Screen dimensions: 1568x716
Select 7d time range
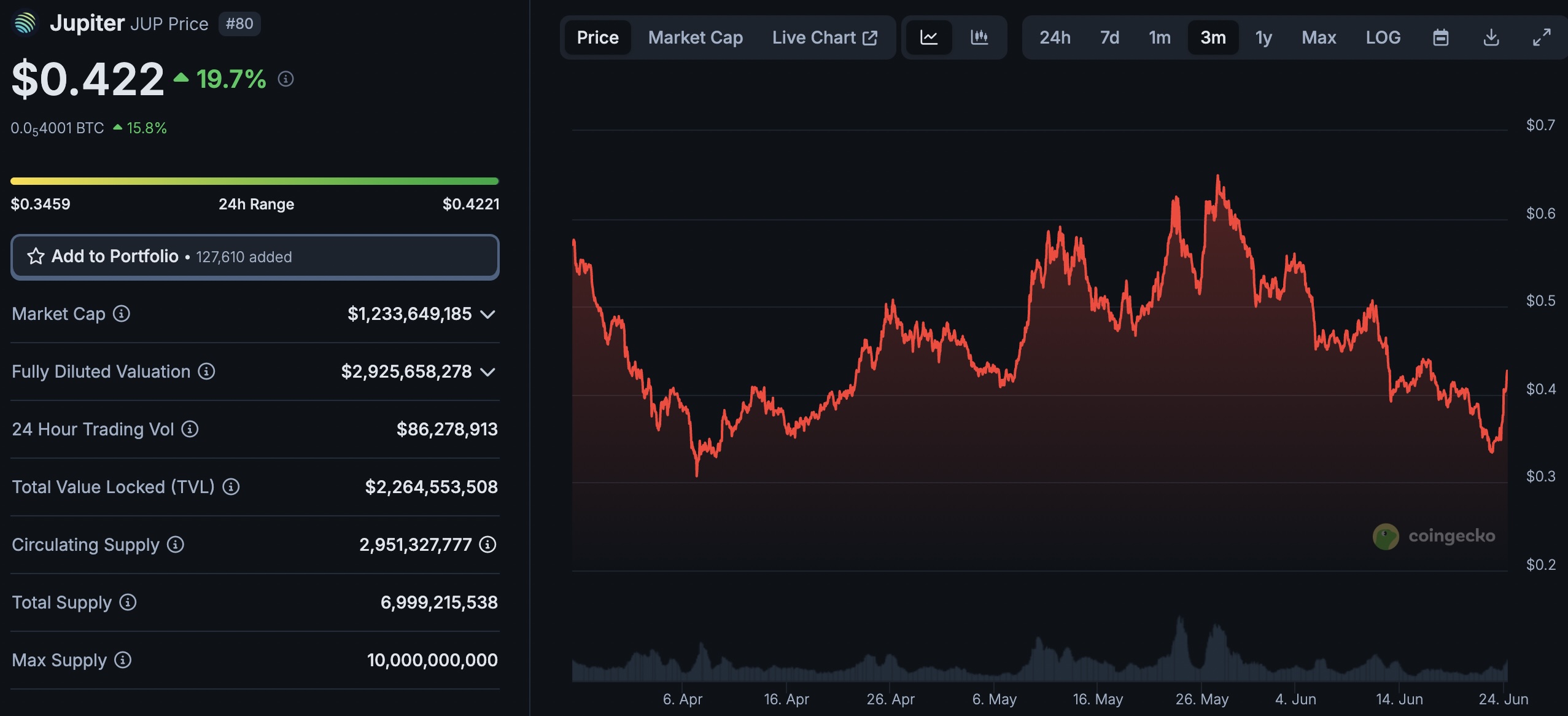pyautogui.click(x=1109, y=37)
